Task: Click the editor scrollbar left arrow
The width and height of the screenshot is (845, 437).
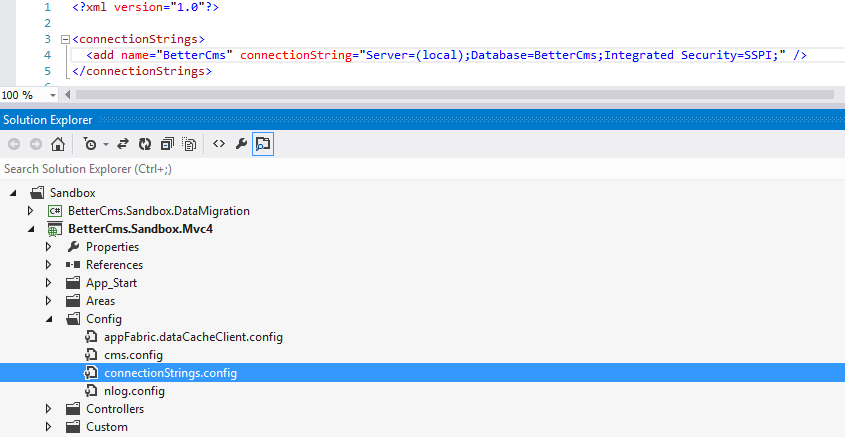Action: coord(67,95)
